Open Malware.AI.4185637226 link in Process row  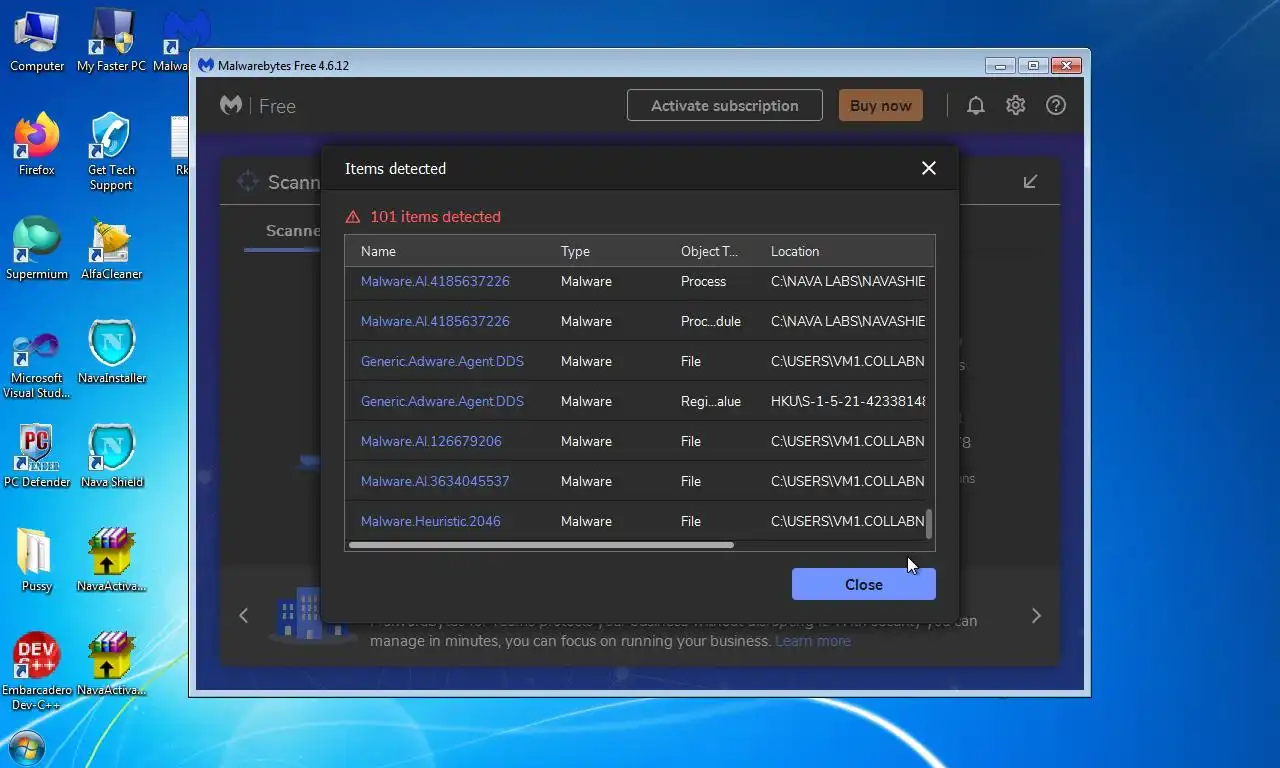tap(435, 281)
